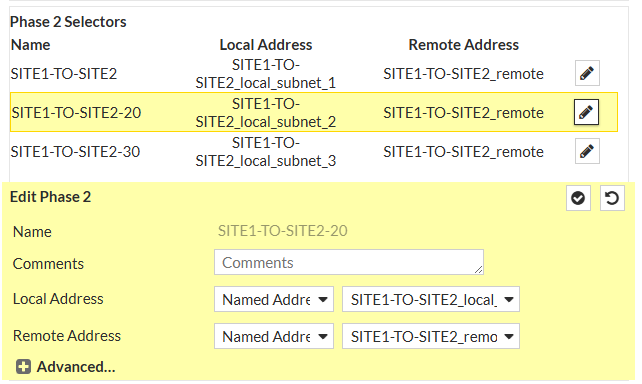This screenshot has height=384, width=642.
Task: Click the Name column header
Action: point(31,45)
